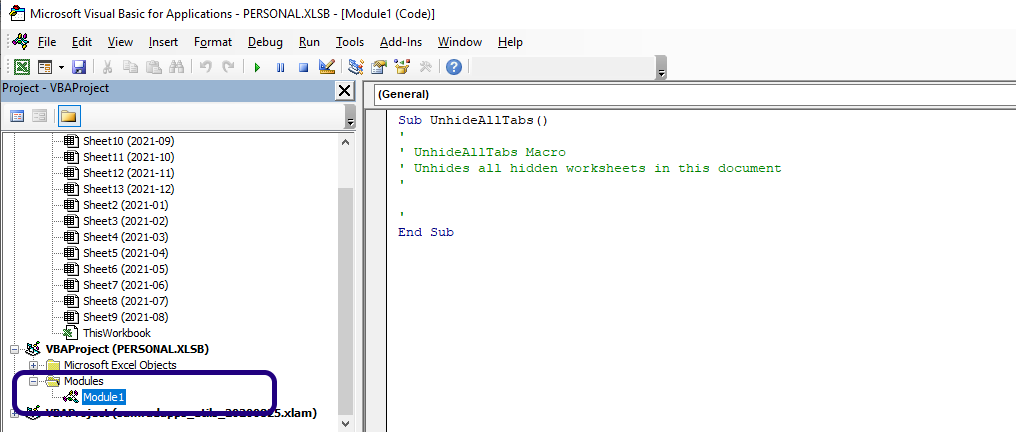Click the Insert UserForm toolbar icon
The height and width of the screenshot is (432, 1016).
tap(45, 67)
